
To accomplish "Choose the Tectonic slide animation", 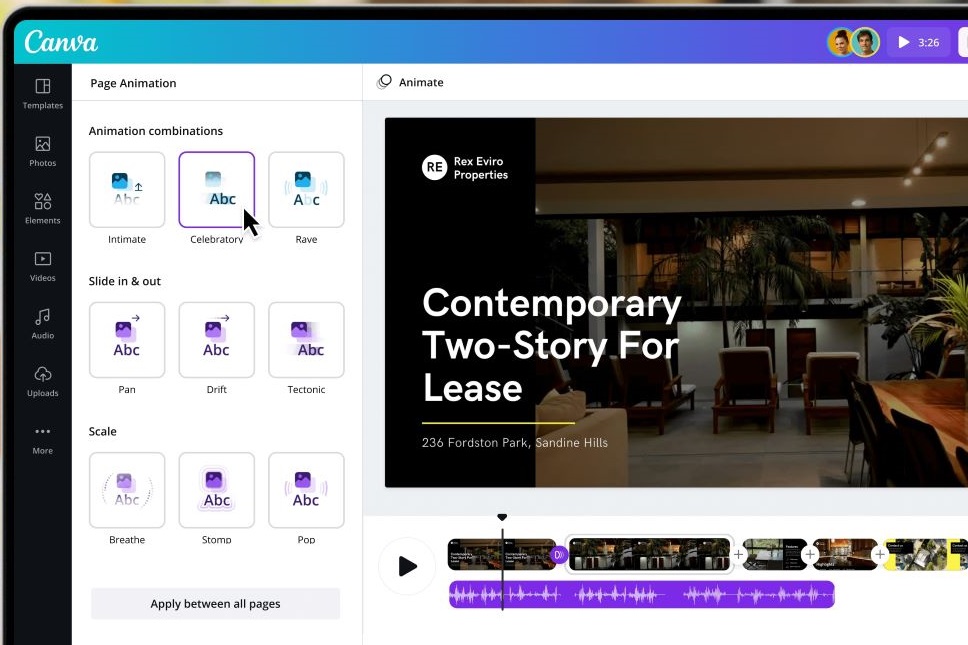I will pyautogui.click(x=306, y=340).
